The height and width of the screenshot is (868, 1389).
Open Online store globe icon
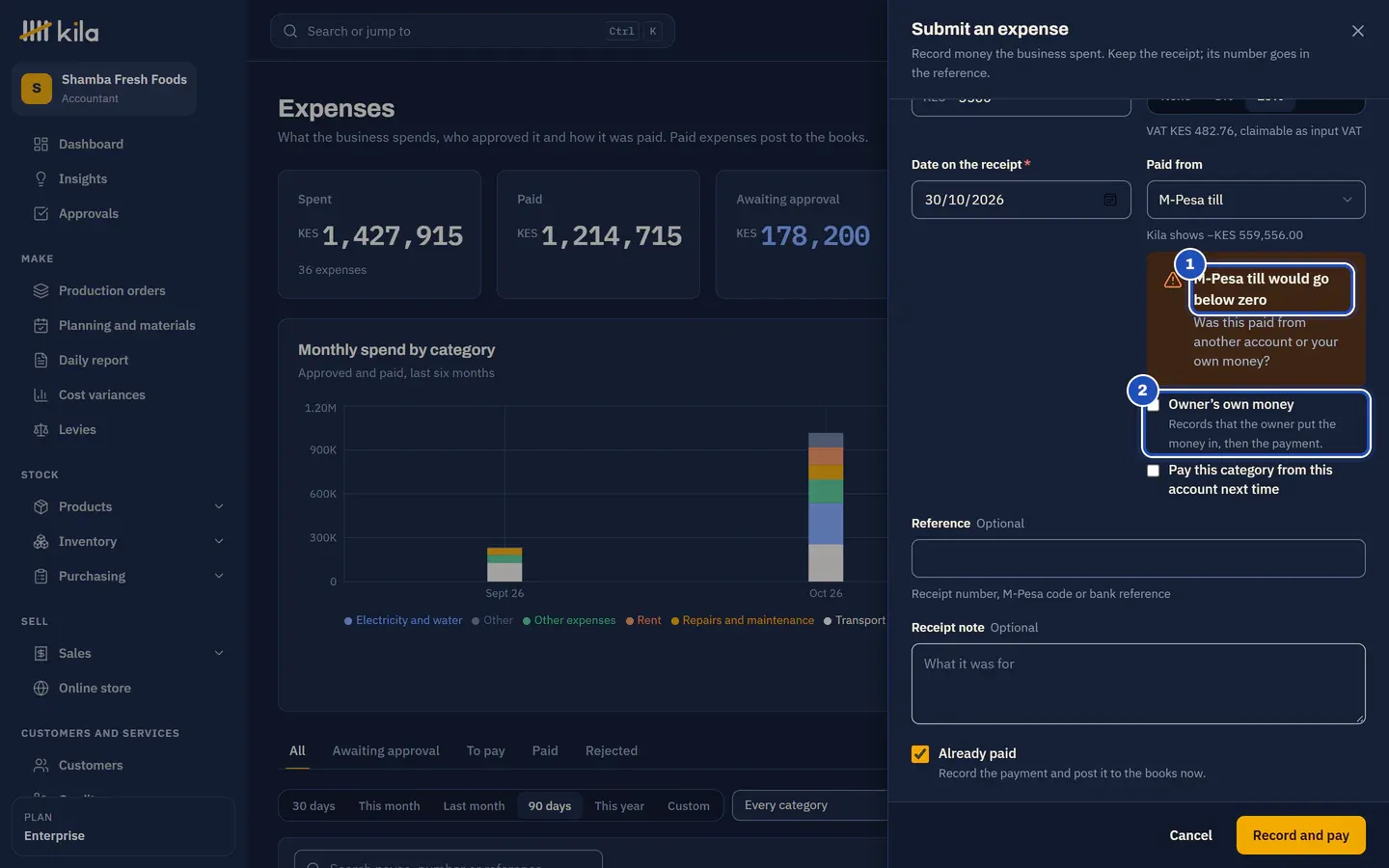coord(41,689)
